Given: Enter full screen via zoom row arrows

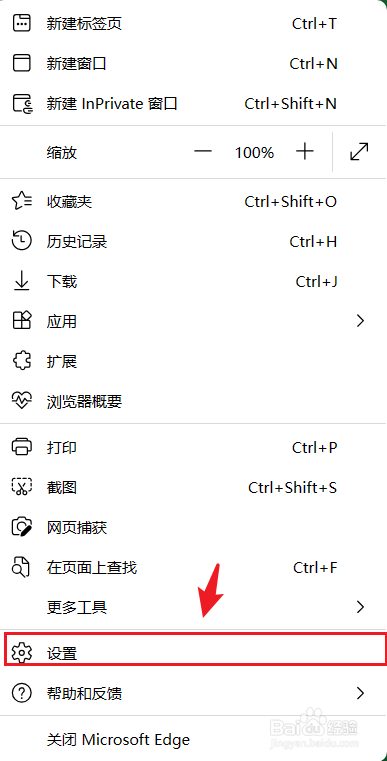Looking at the screenshot, I should pos(359,152).
